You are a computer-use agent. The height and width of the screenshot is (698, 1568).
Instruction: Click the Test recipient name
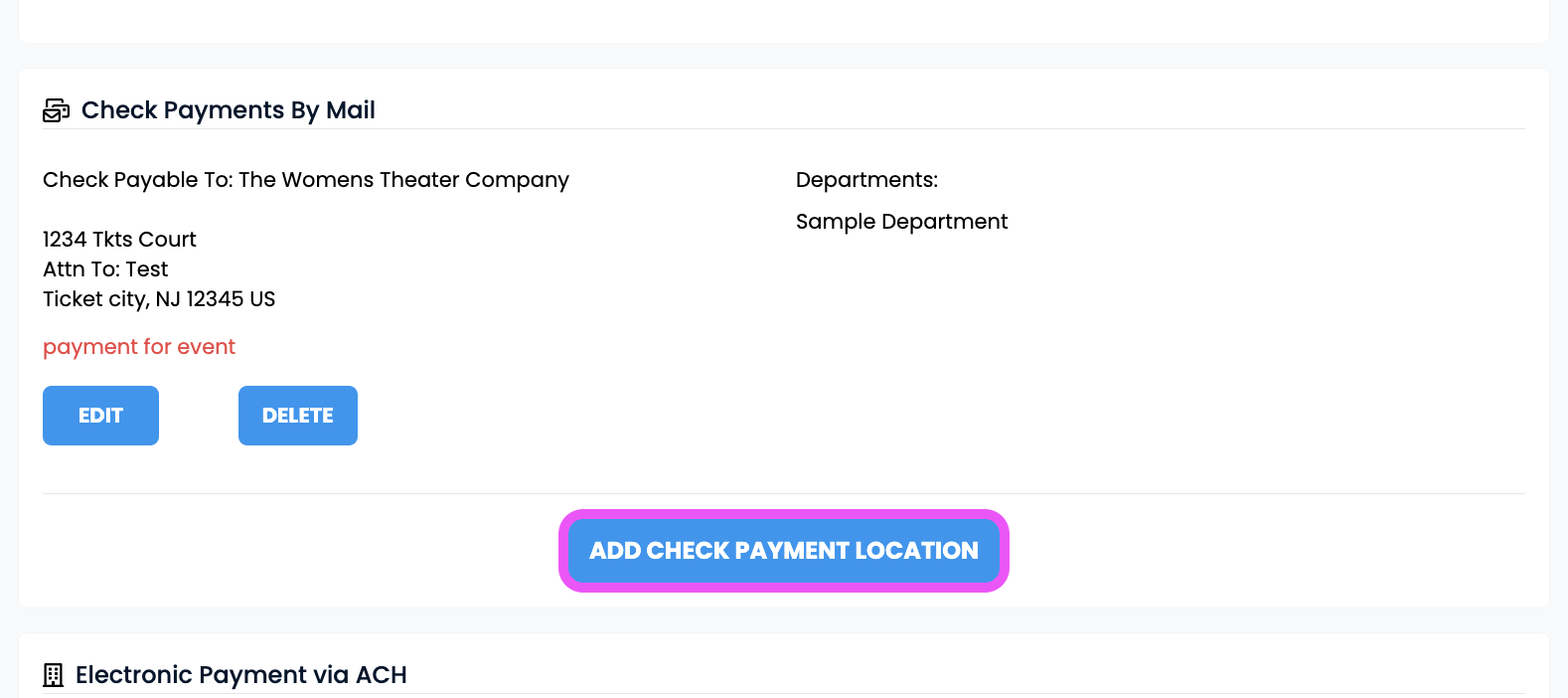coord(147,269)
